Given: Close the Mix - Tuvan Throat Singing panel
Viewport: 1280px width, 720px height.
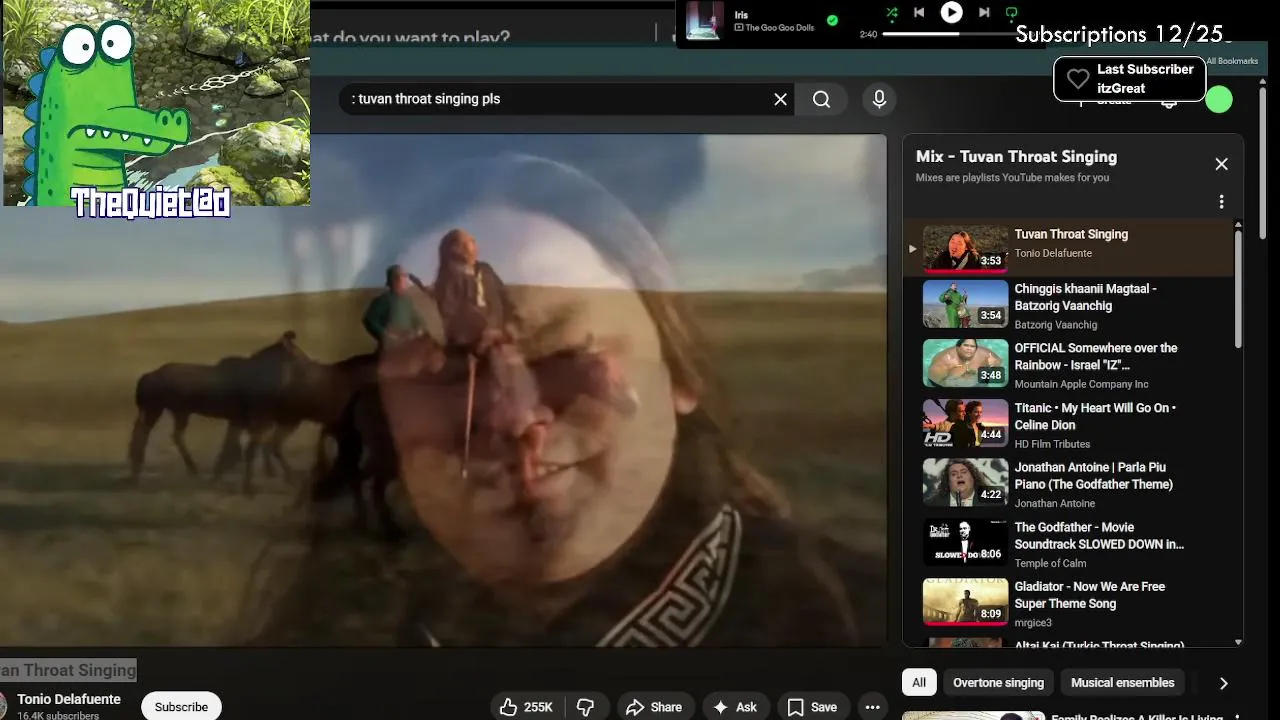Looking at the screenshot, I should 1221,164.
